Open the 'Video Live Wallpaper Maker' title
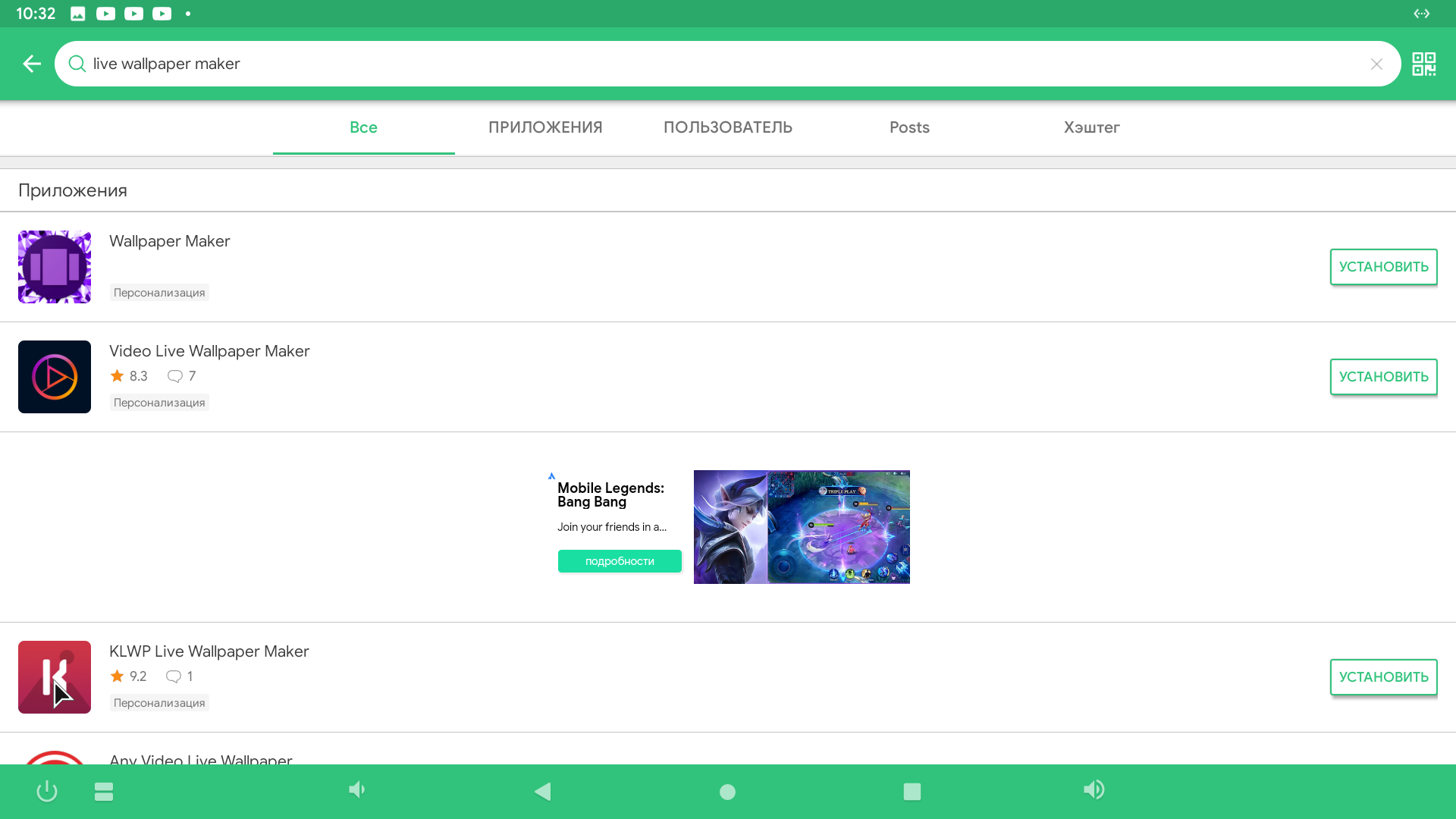The height and width of the screenshot is (819, 1456). (209, 351)
